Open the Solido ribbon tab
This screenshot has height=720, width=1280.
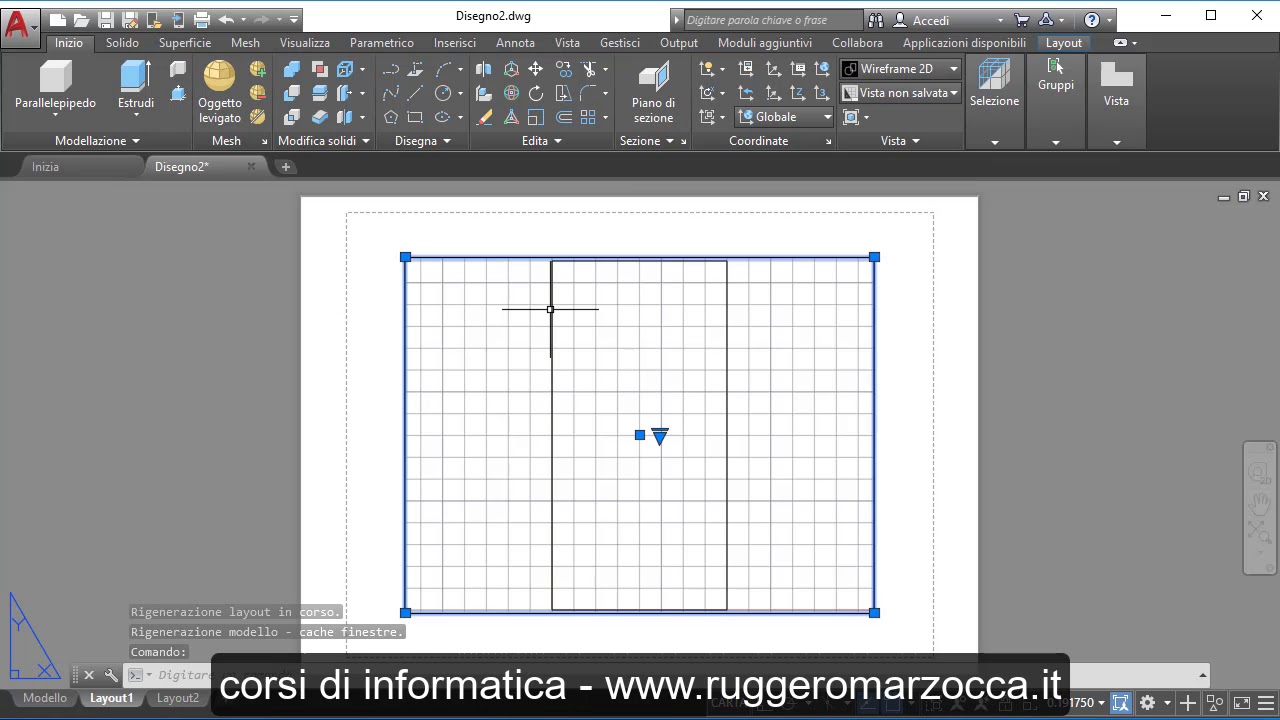122,43
